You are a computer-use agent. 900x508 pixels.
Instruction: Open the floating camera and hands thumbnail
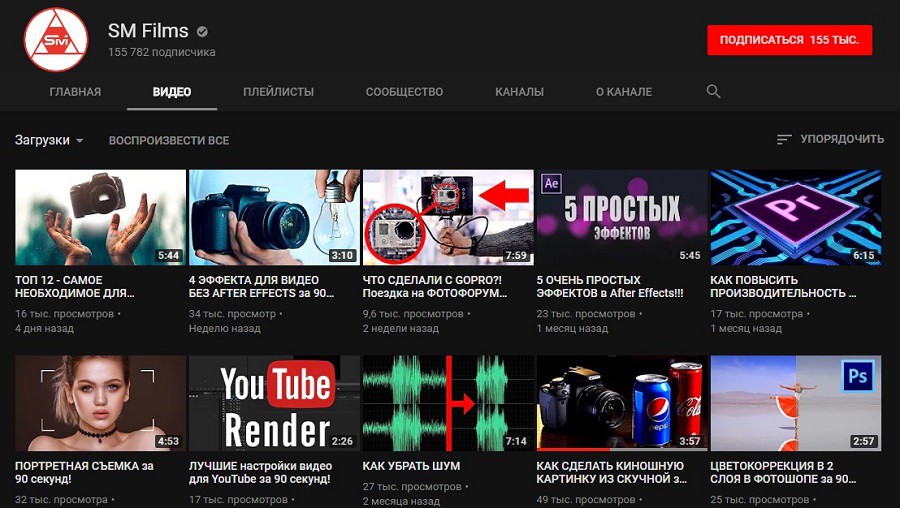pos(100,217)
